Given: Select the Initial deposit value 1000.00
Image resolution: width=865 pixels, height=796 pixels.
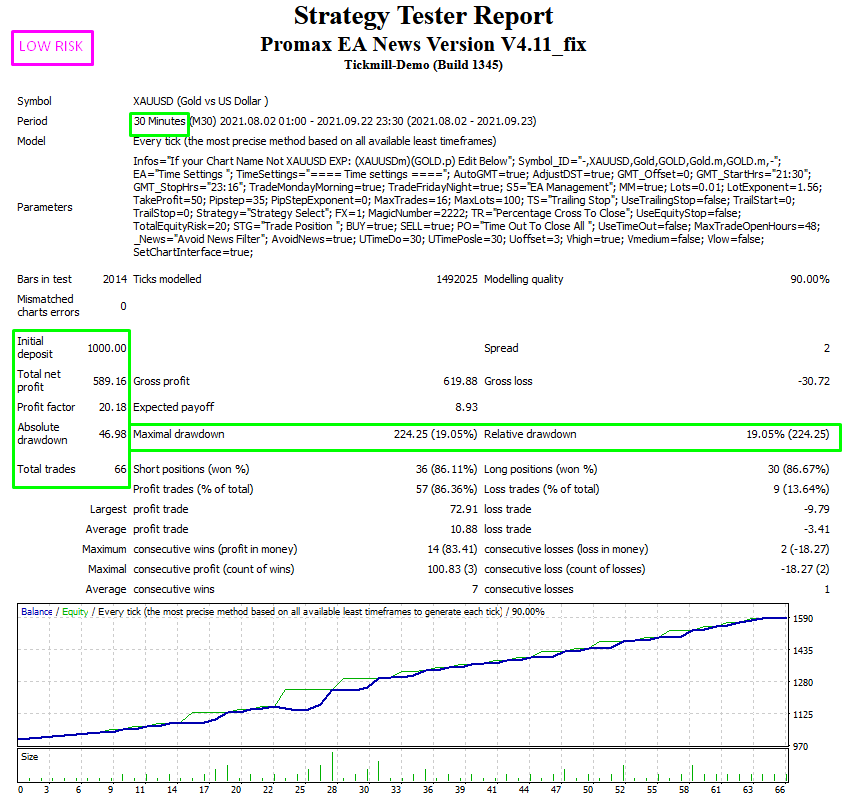Looking at the screenshot, I should pyautogui.click(x=107, y=349).
